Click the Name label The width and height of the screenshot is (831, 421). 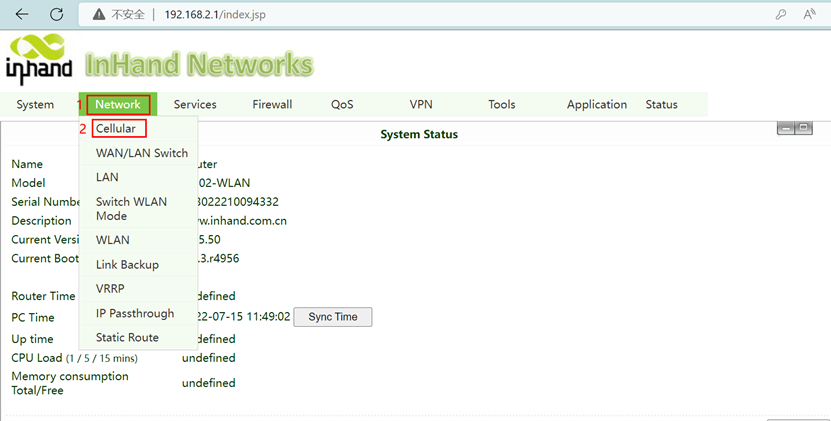coord(27,164)
